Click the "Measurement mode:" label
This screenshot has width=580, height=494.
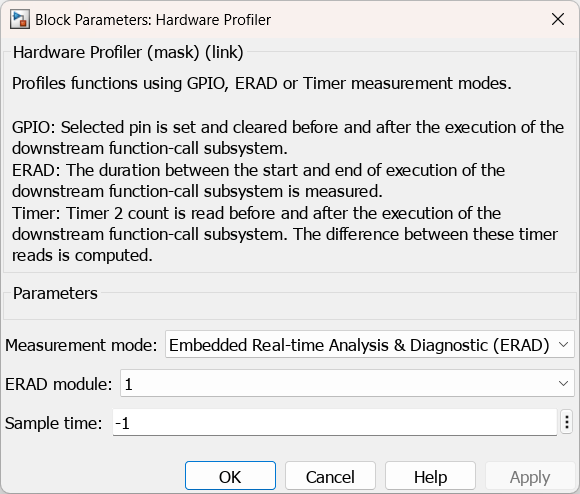(x=81, y=345)
